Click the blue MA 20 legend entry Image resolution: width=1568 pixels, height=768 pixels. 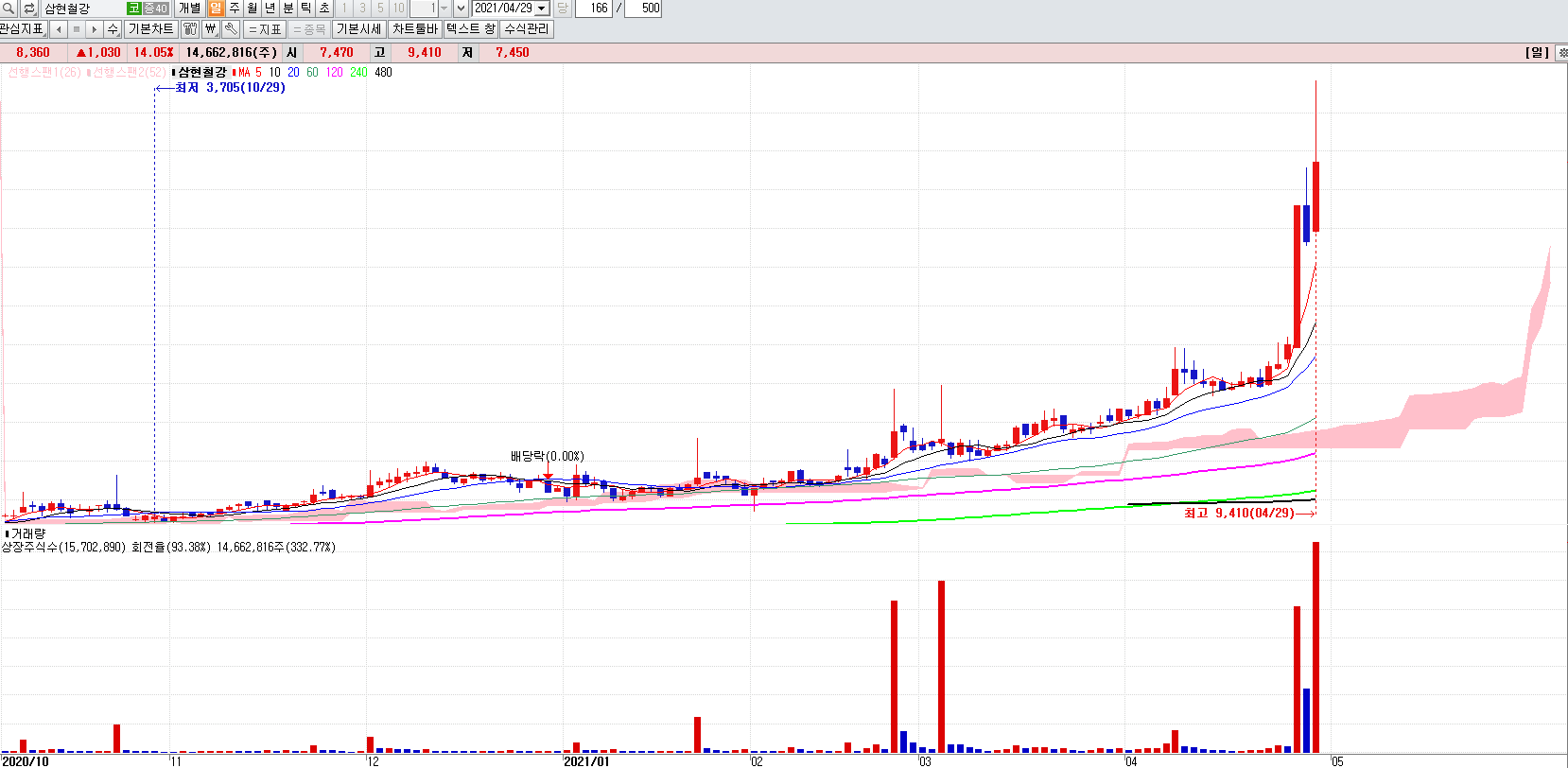pyautogui.click(x=293, y=72)
